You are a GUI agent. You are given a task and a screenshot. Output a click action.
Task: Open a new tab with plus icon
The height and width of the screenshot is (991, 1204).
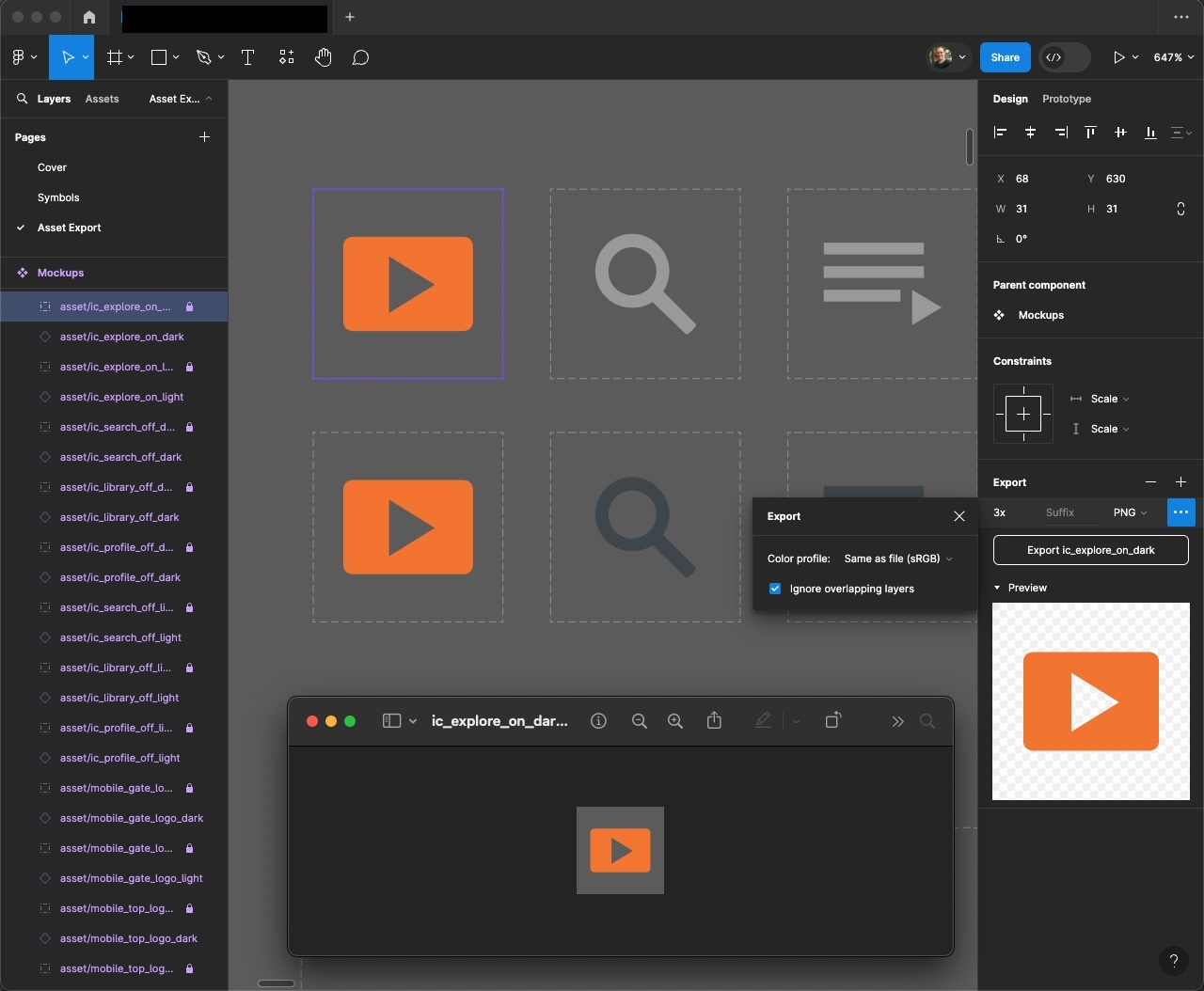350,17
